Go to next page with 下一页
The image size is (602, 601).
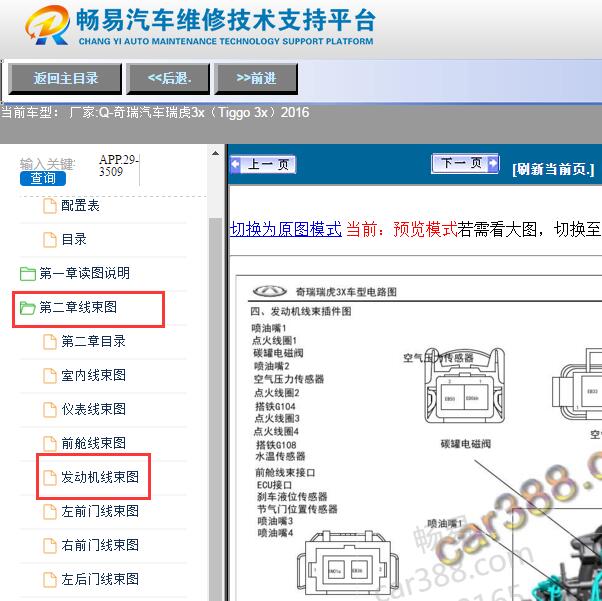[x=465, y=164]
